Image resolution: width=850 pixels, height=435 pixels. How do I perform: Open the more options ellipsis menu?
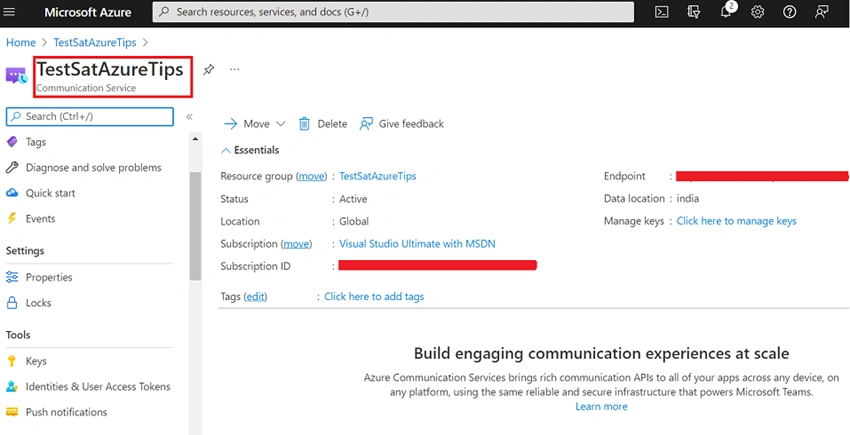[x=234, y=69]
